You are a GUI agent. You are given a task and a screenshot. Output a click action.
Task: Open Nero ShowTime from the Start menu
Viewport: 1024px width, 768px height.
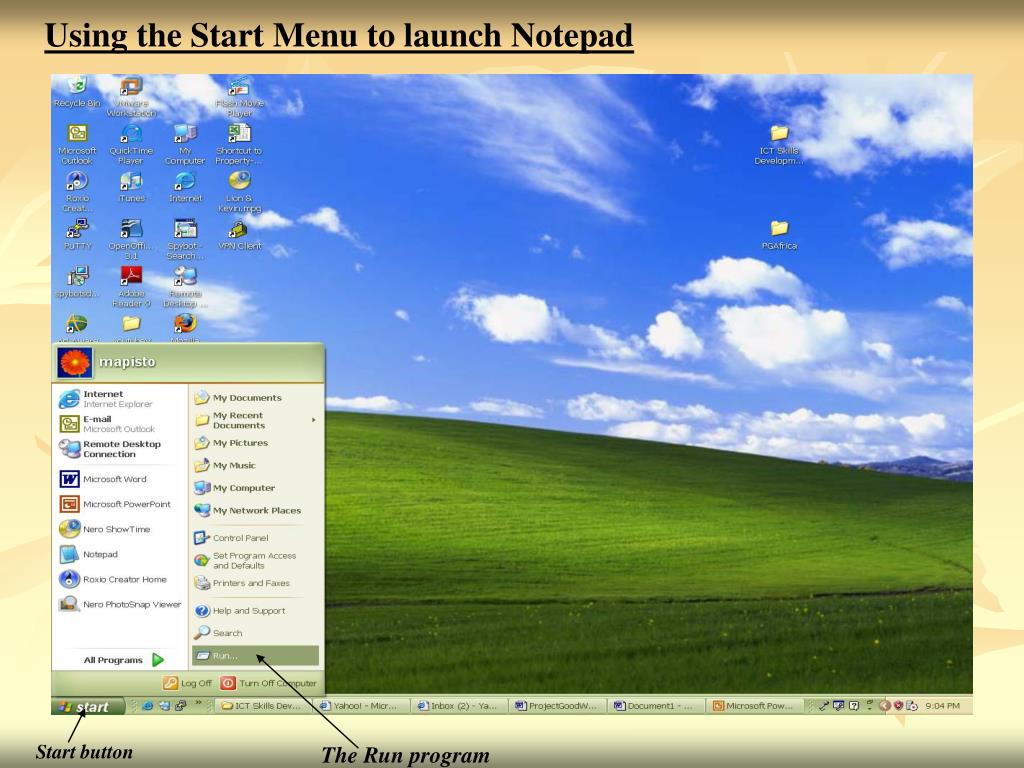pyautogui.click(x=118, y=529)
